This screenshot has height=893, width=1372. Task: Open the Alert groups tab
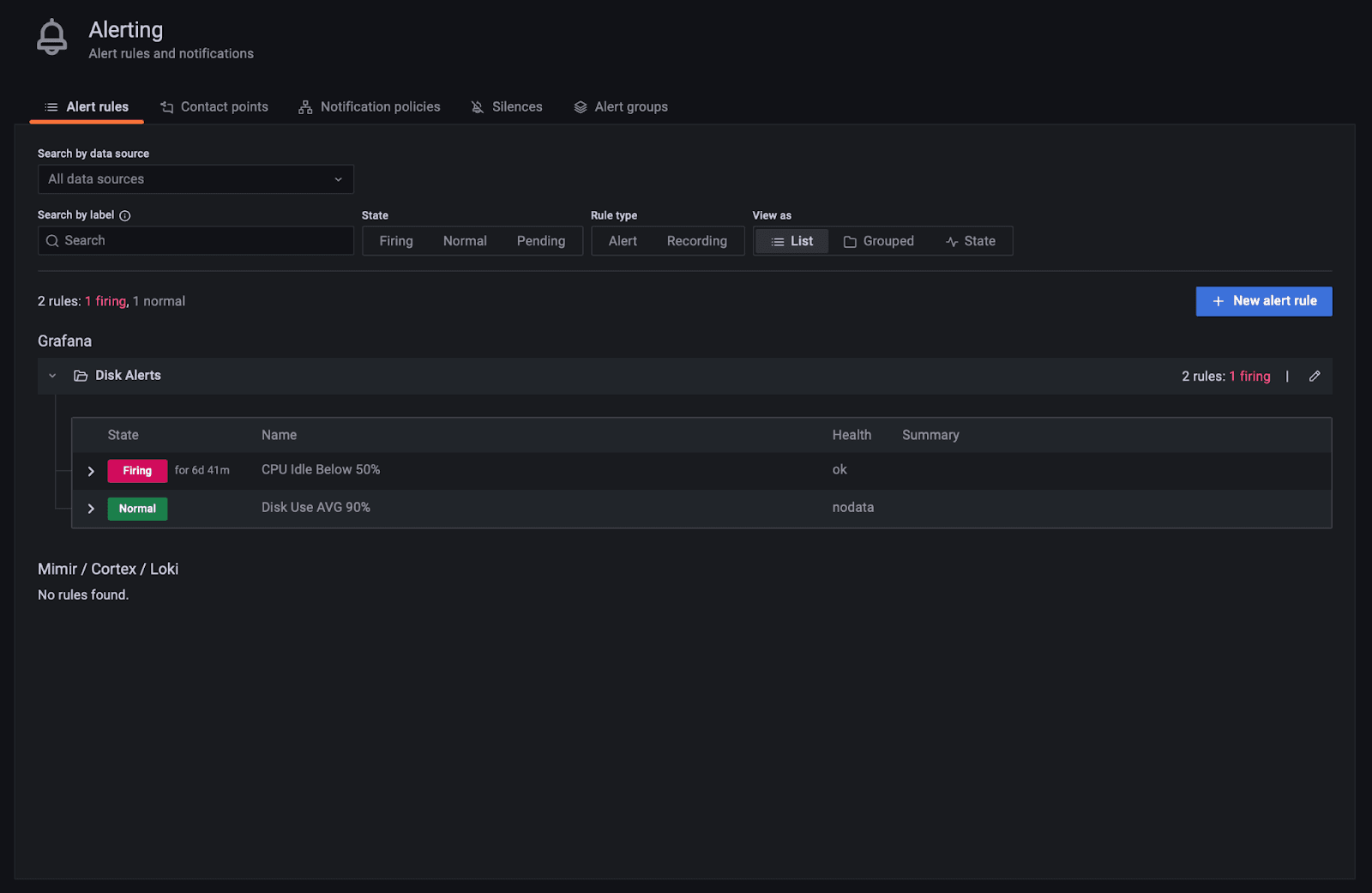630,106
